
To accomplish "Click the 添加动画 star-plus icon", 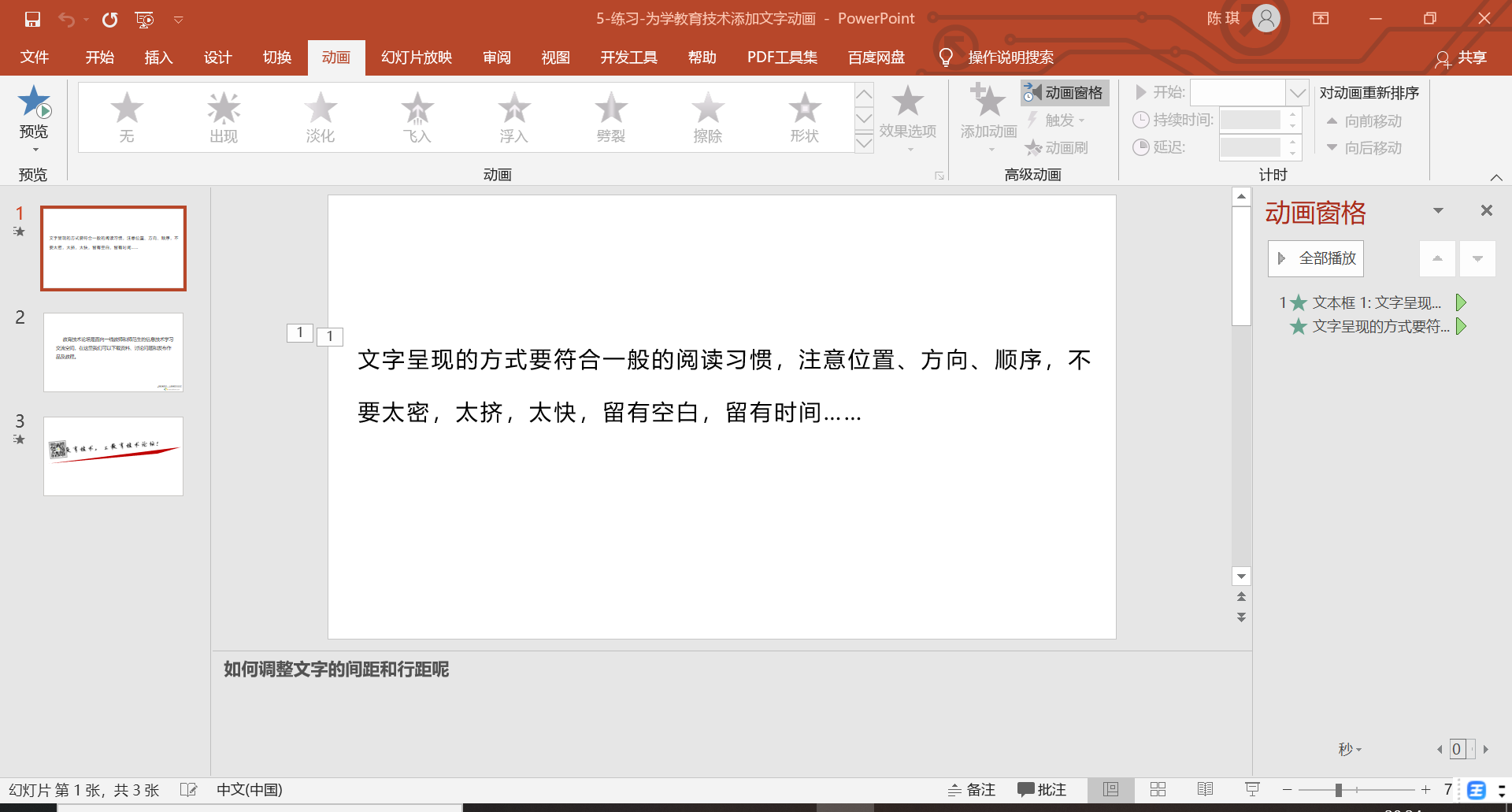I will pos(988,101).
